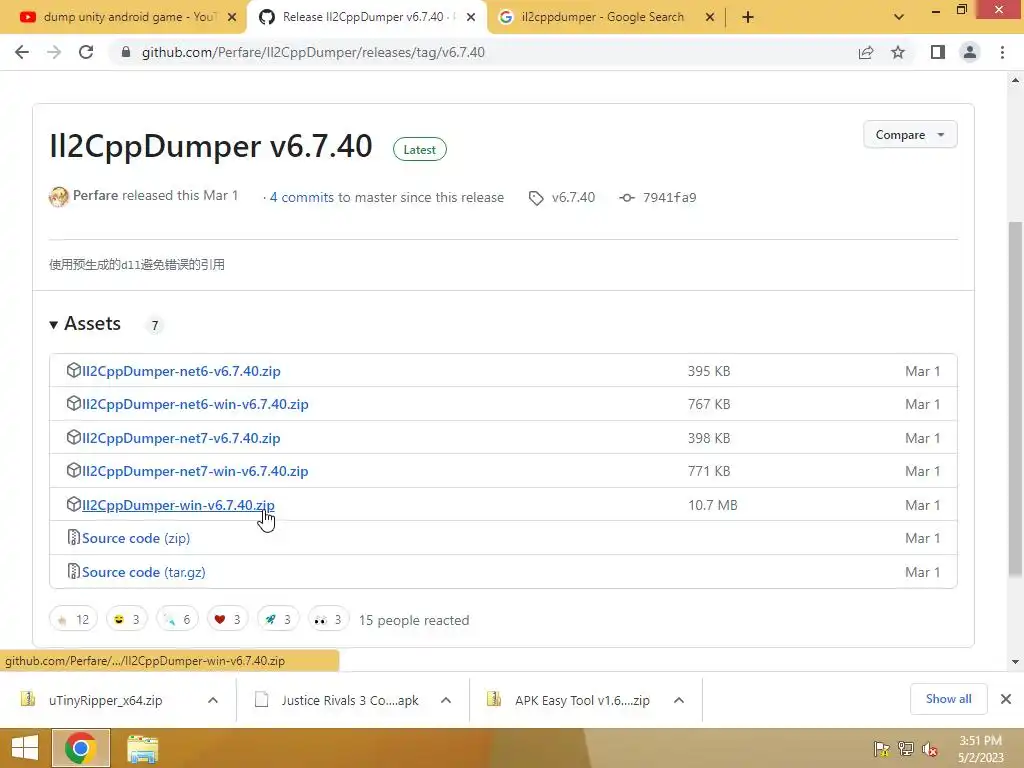The image size is (1024, 768).
Task: Download Il2CppDumper-win-v6.7.40.zip
Action: [178, 505]
